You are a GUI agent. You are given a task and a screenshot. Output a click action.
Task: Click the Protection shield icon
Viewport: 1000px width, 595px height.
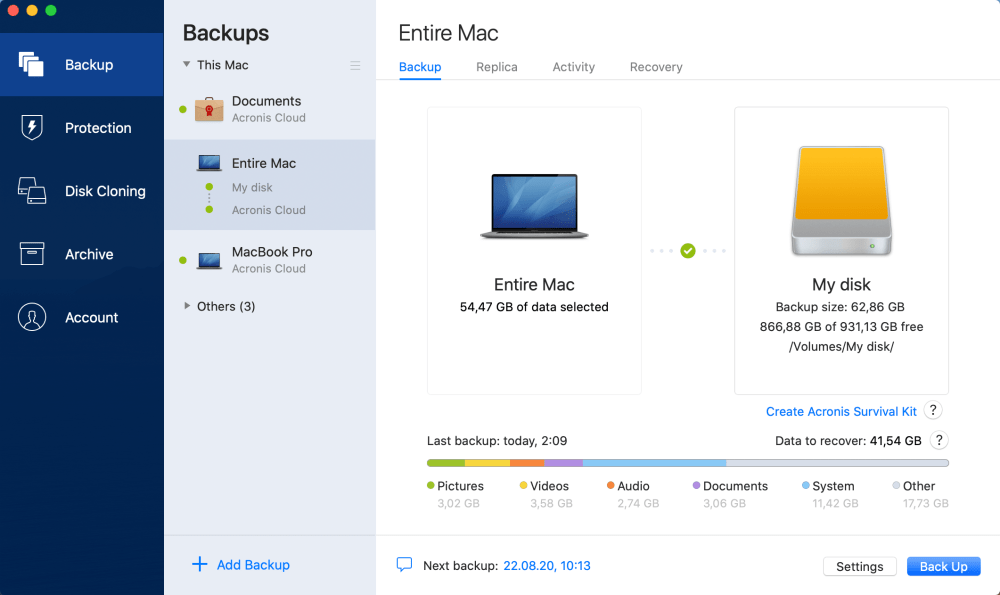coord(32,128)
